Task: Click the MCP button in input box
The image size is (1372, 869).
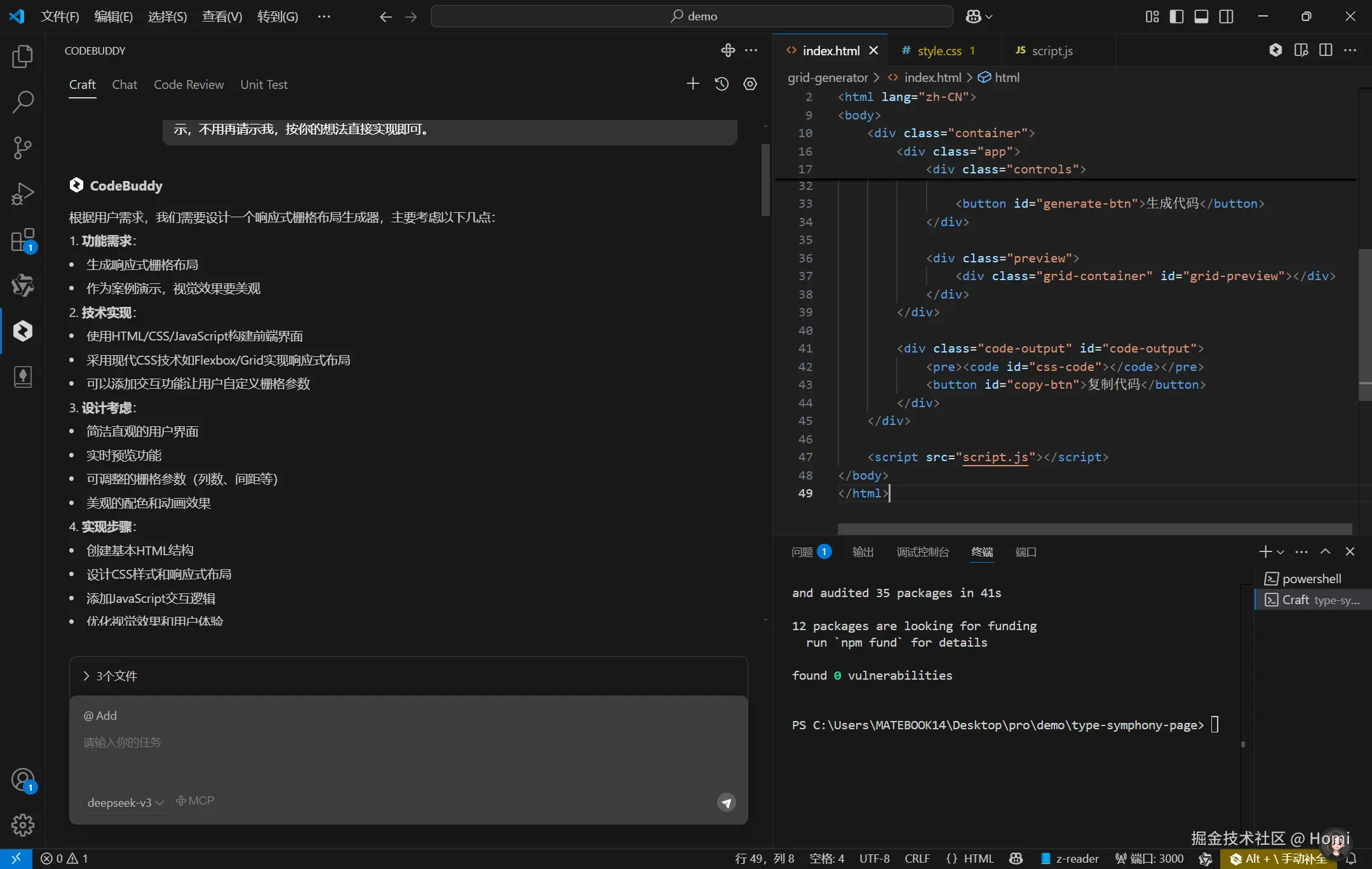Action: (x=195, y=801)
